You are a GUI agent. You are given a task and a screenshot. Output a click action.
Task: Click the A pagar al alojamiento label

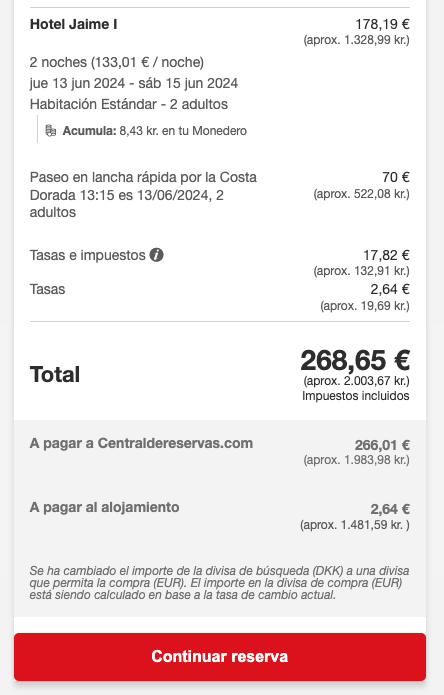tap(105, 507)
